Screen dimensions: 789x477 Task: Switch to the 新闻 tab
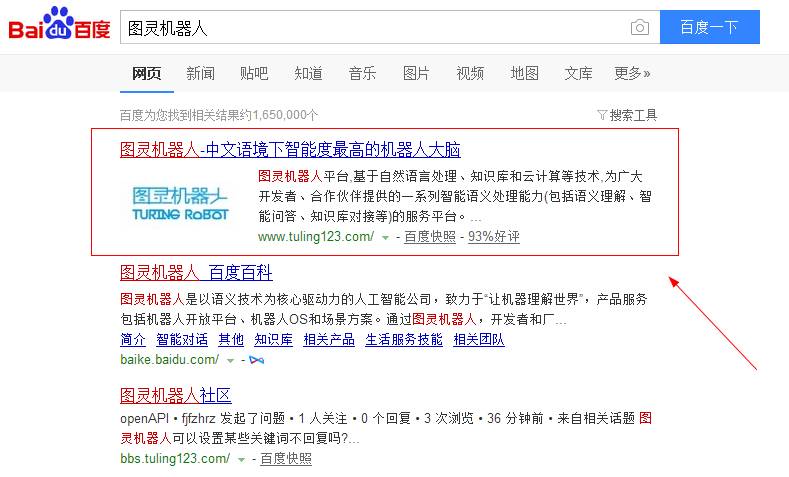pos(200,73)
